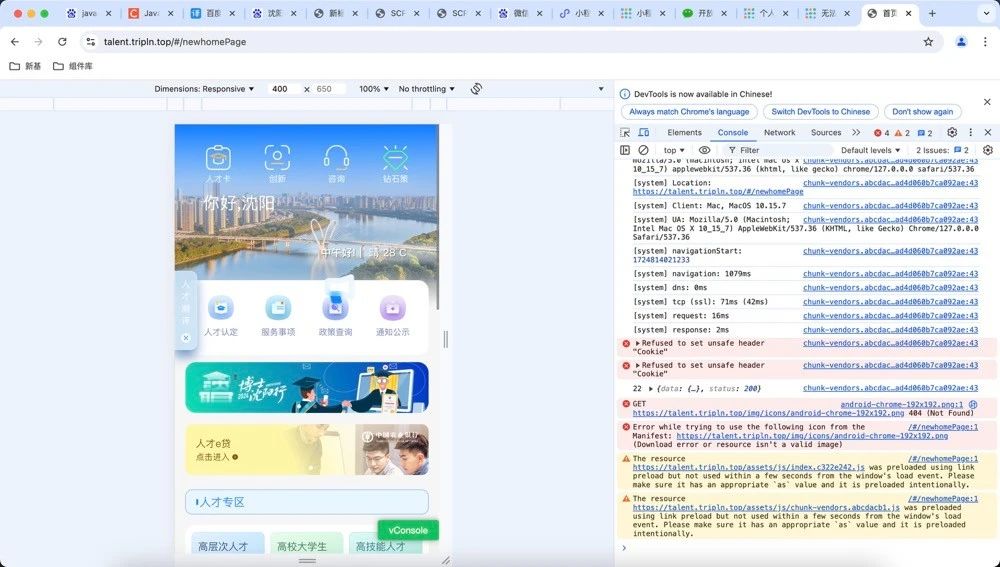Expand the tab search dropdown arrow
The image size is (1000, 567).
[987, 13]
